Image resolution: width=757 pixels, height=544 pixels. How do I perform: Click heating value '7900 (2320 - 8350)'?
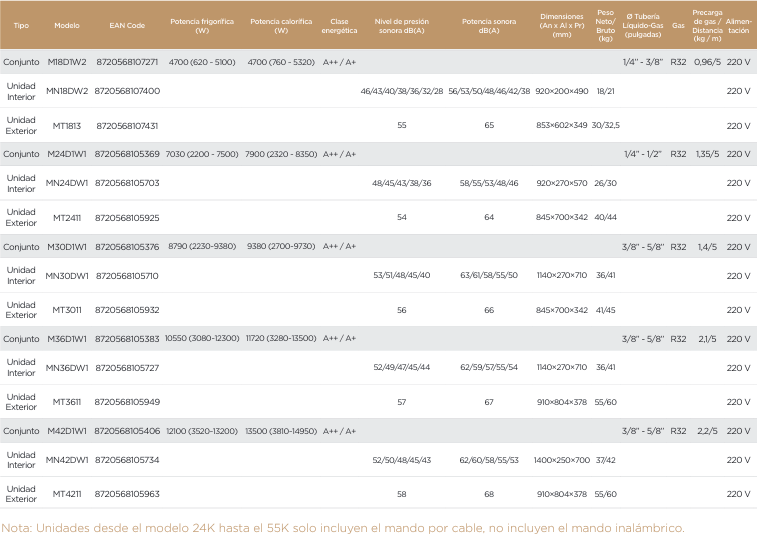point(281,154)
